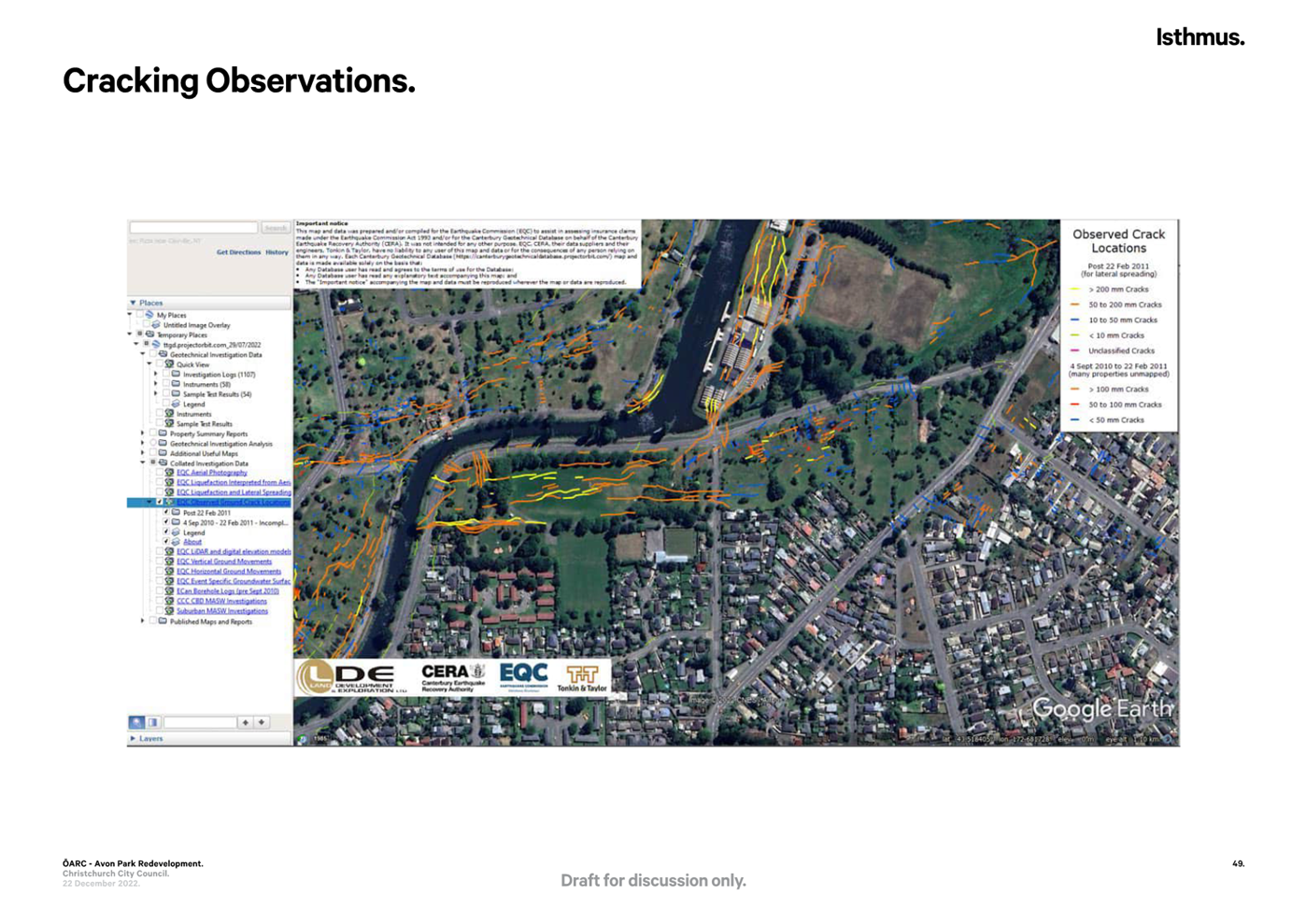Open the EQC Liquefaction and Lateral Spreading link
Viewport: 1306px width, 924px height.
pos(234,492)
